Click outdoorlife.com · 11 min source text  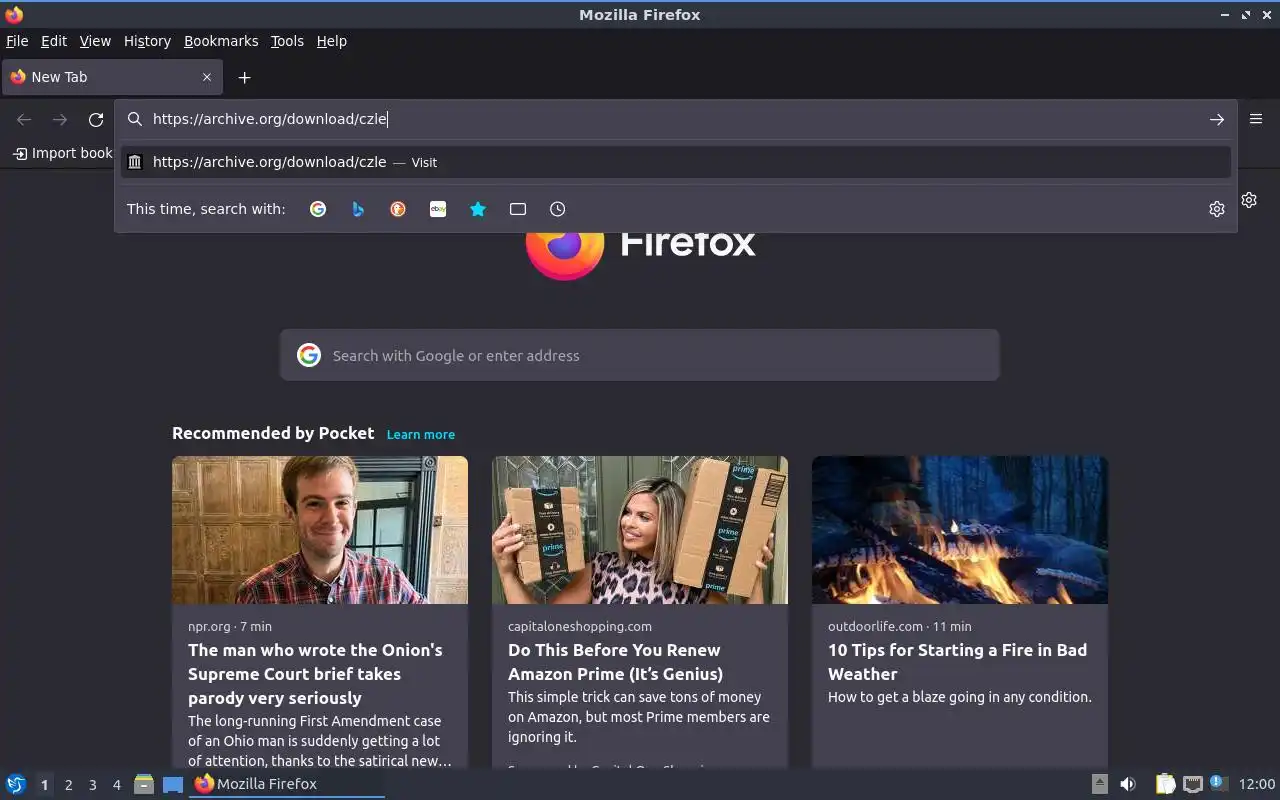(x=900, y=626)
